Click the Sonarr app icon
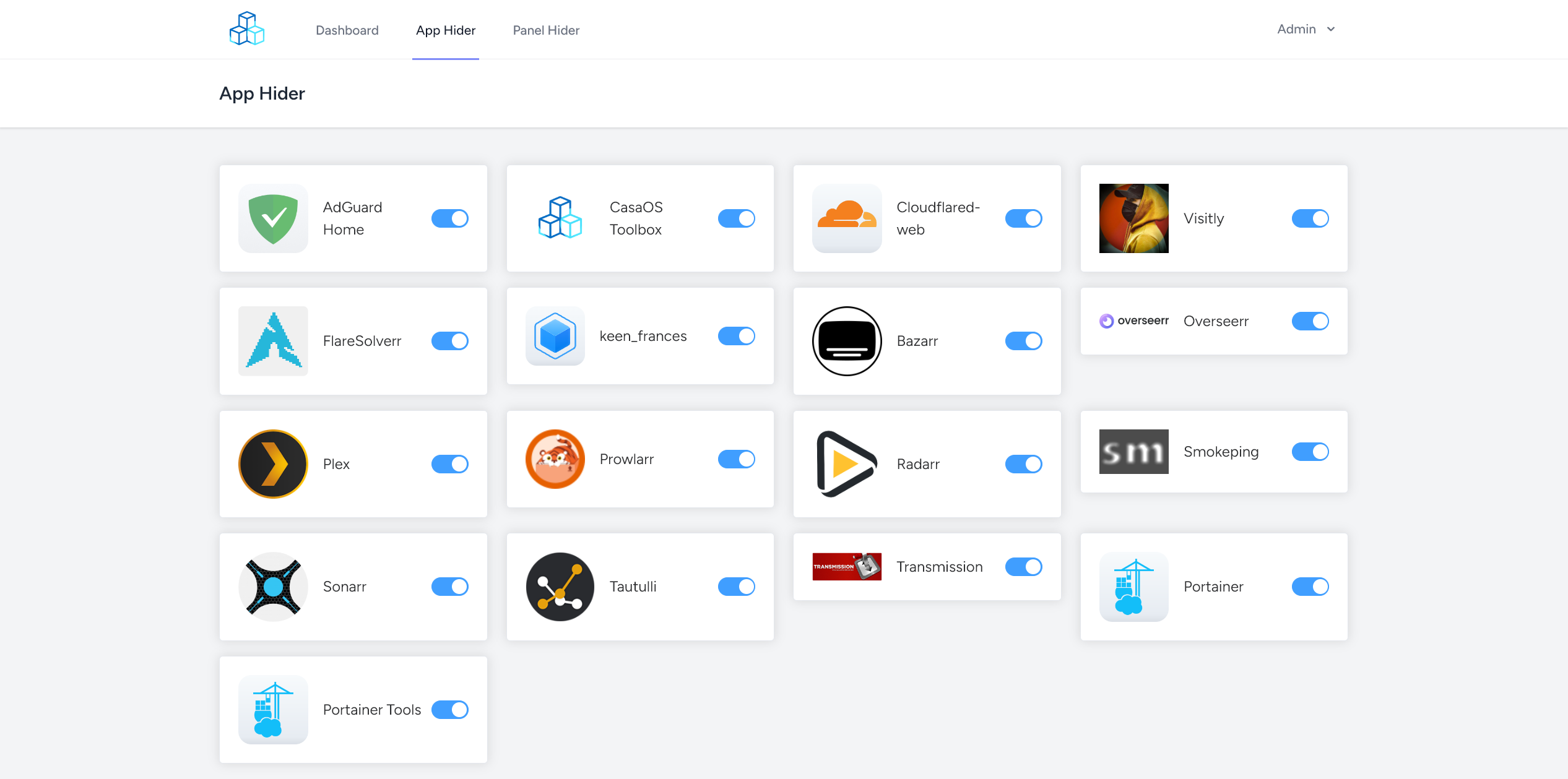The height and width of the screenshot is (779, 1568). 273,587
